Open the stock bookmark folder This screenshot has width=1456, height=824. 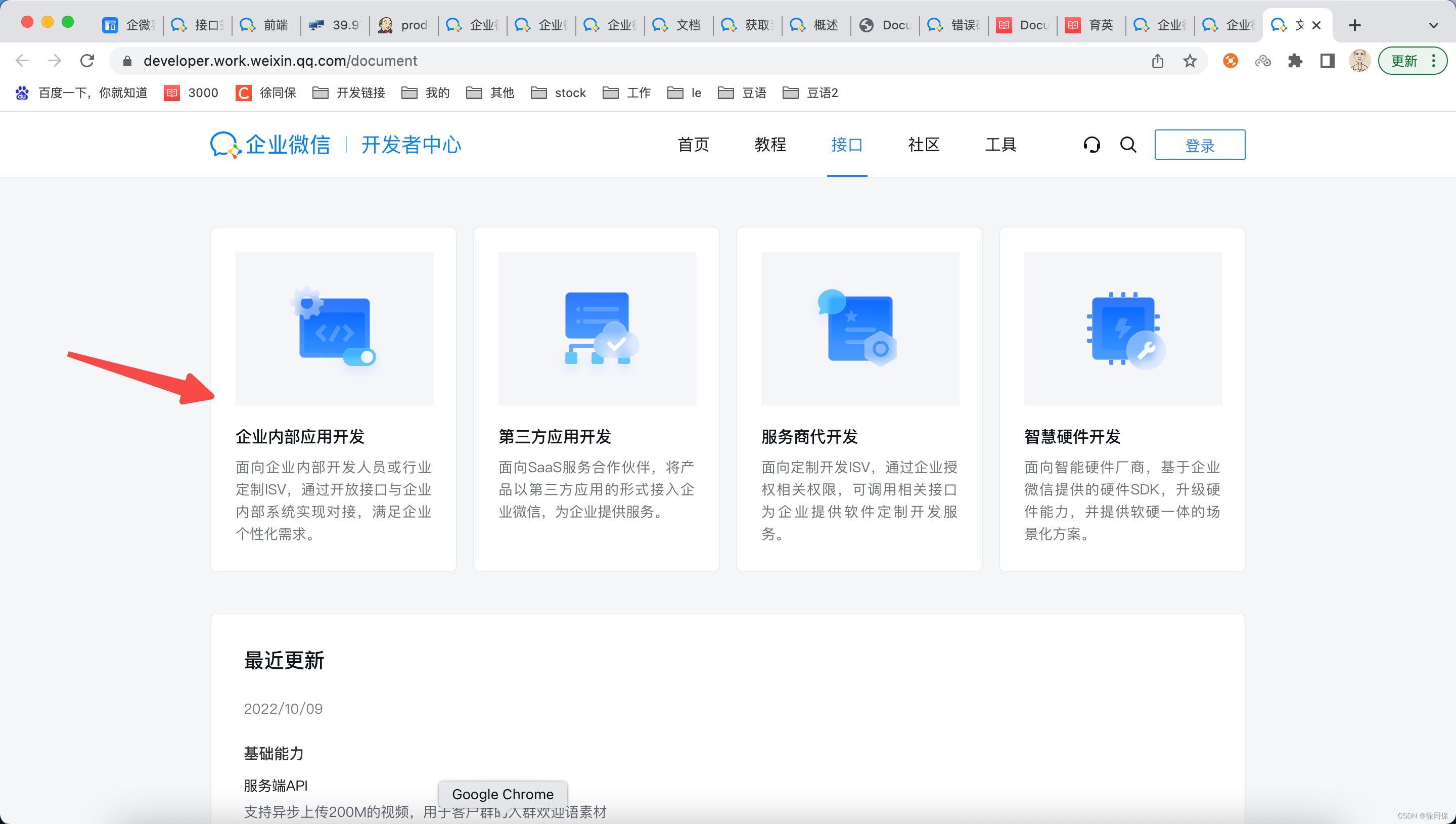pyautogui.click(x=559, y=93)
